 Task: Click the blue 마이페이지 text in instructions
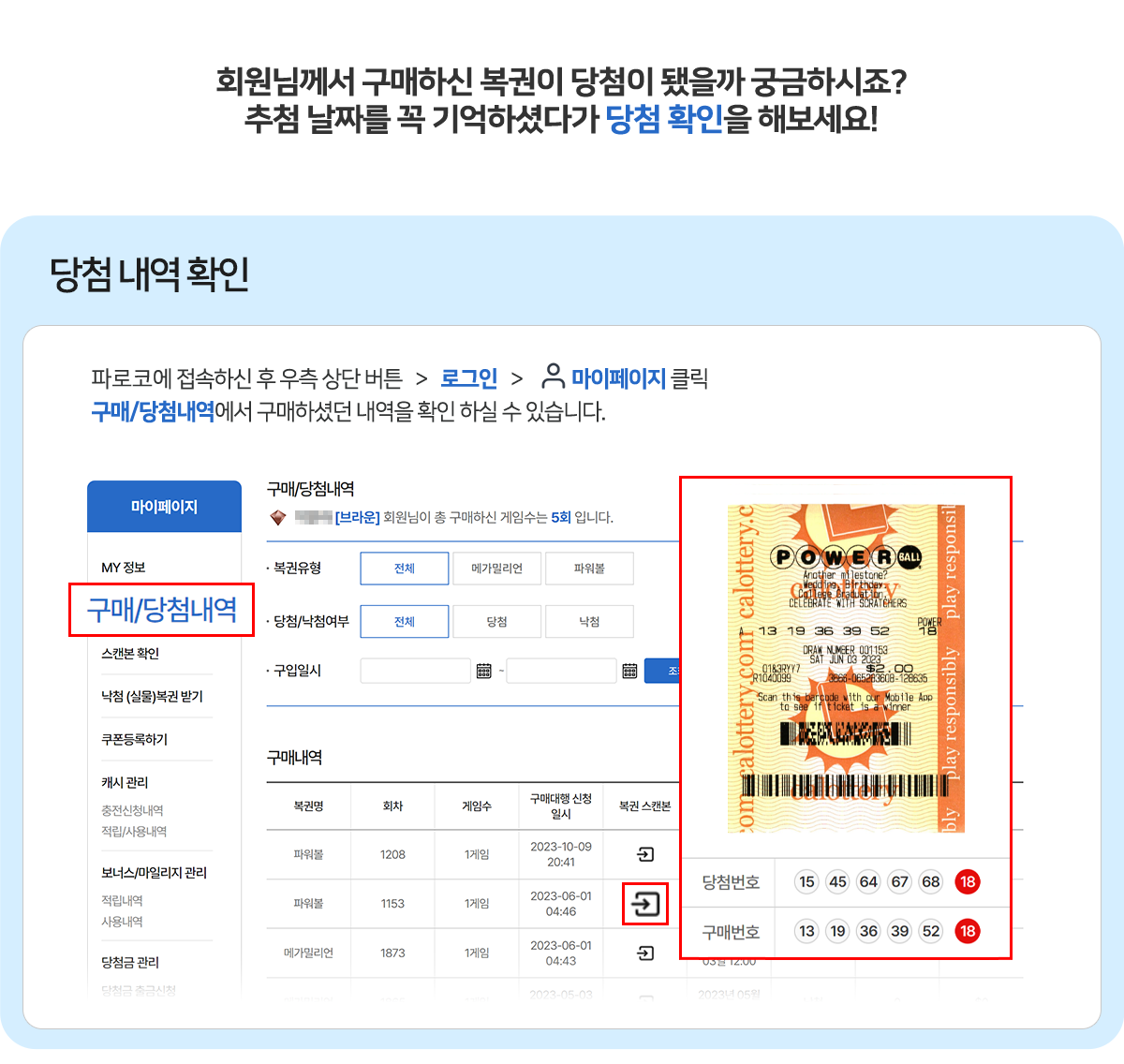tap(619, 378)
